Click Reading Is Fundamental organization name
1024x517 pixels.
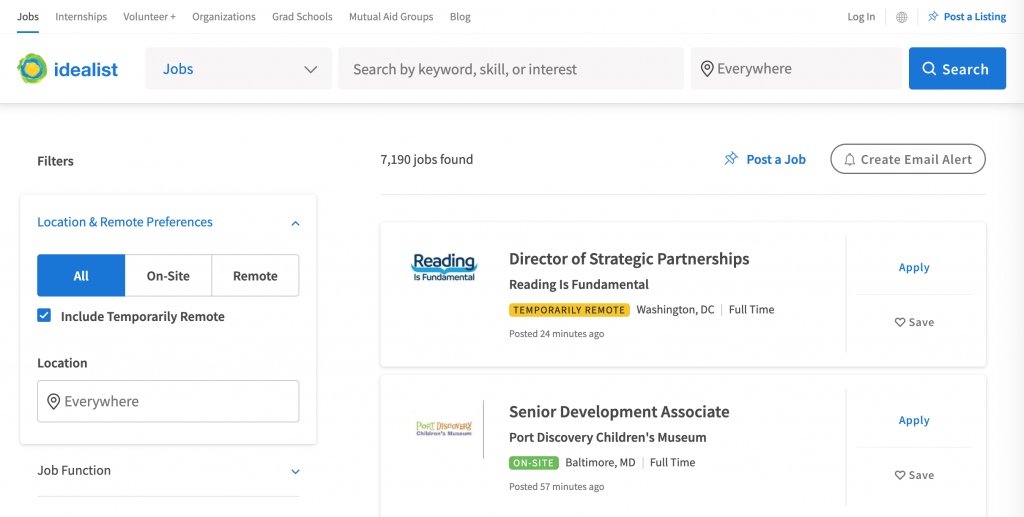[579, 285]
